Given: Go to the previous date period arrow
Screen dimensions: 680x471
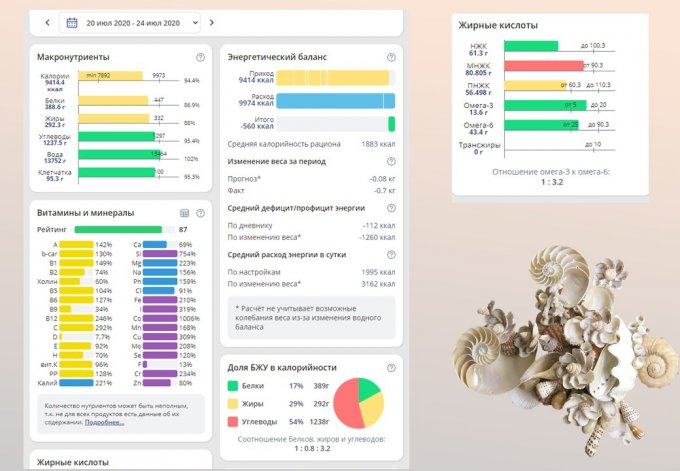Looking at the screenshot, I should point(47,22).
